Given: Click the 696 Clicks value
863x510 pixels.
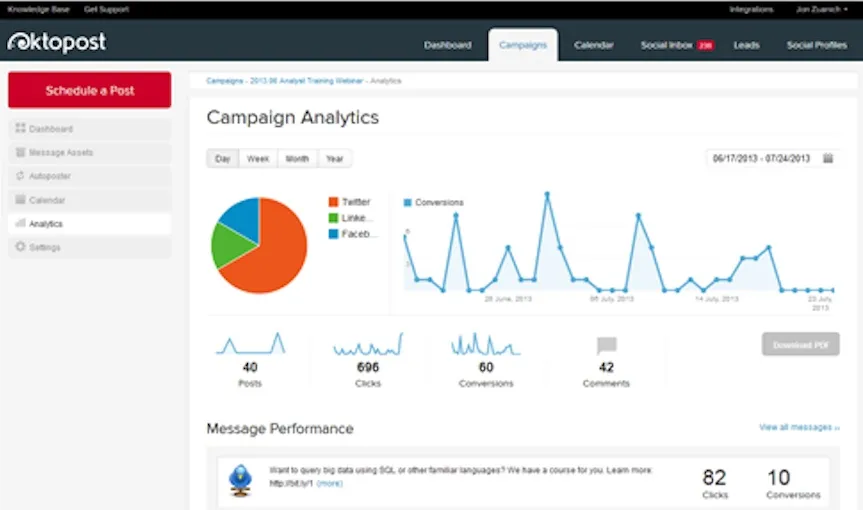Looking at the screenshot, I should [x=368, y=367].
